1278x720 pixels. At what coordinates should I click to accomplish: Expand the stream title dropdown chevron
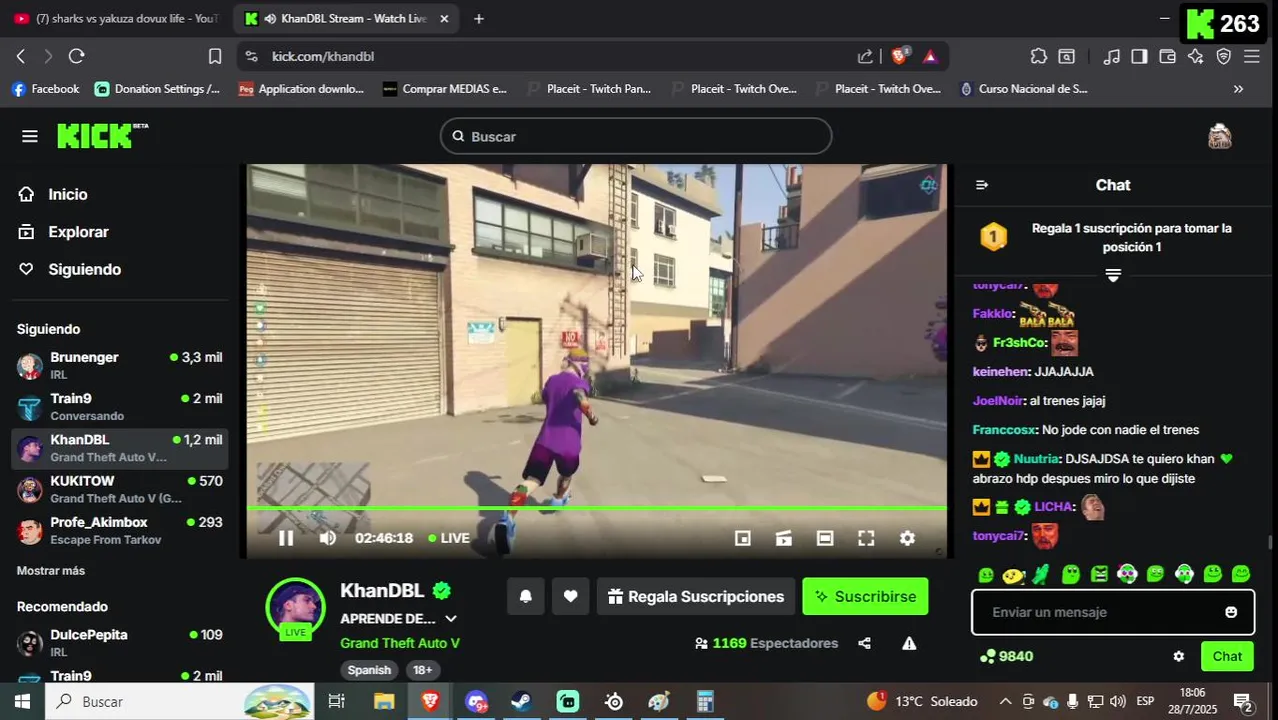coord(450,619)
